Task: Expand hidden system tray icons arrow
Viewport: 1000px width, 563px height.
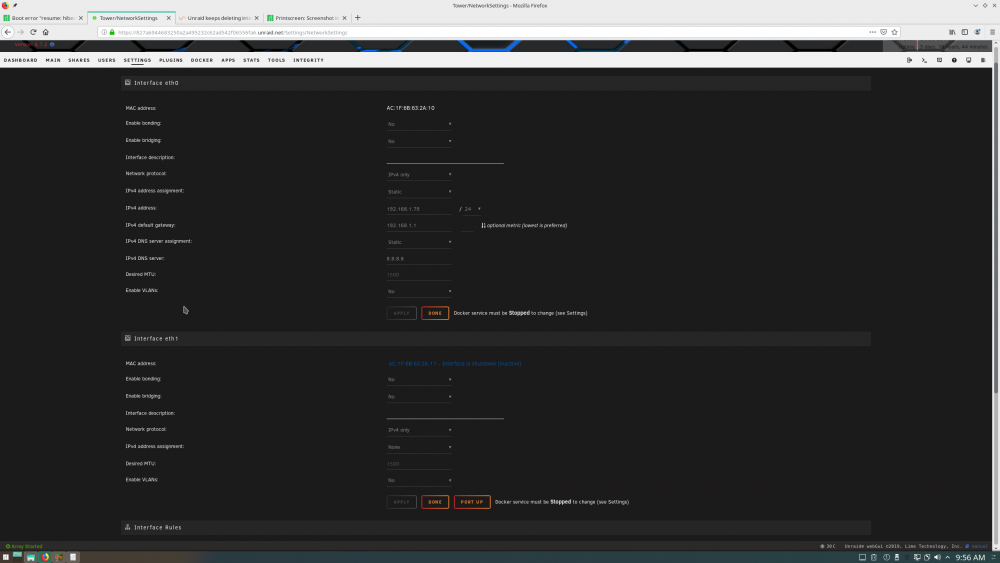Action: coord(948,557)
